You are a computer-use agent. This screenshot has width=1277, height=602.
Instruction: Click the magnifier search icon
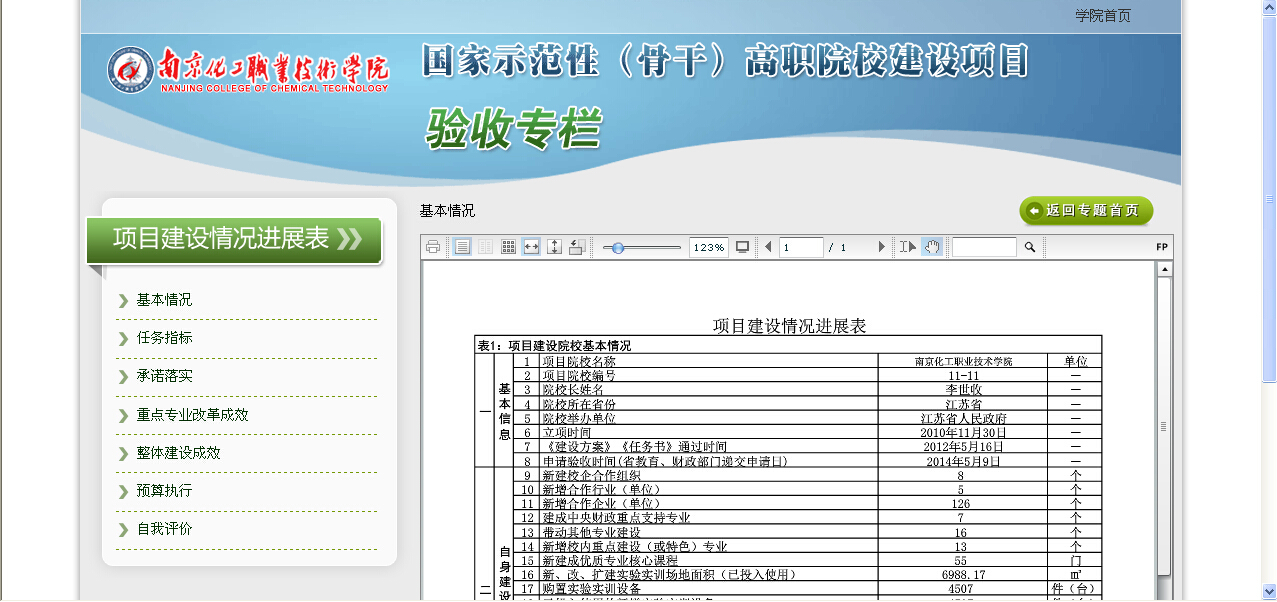pos(1030,247)
